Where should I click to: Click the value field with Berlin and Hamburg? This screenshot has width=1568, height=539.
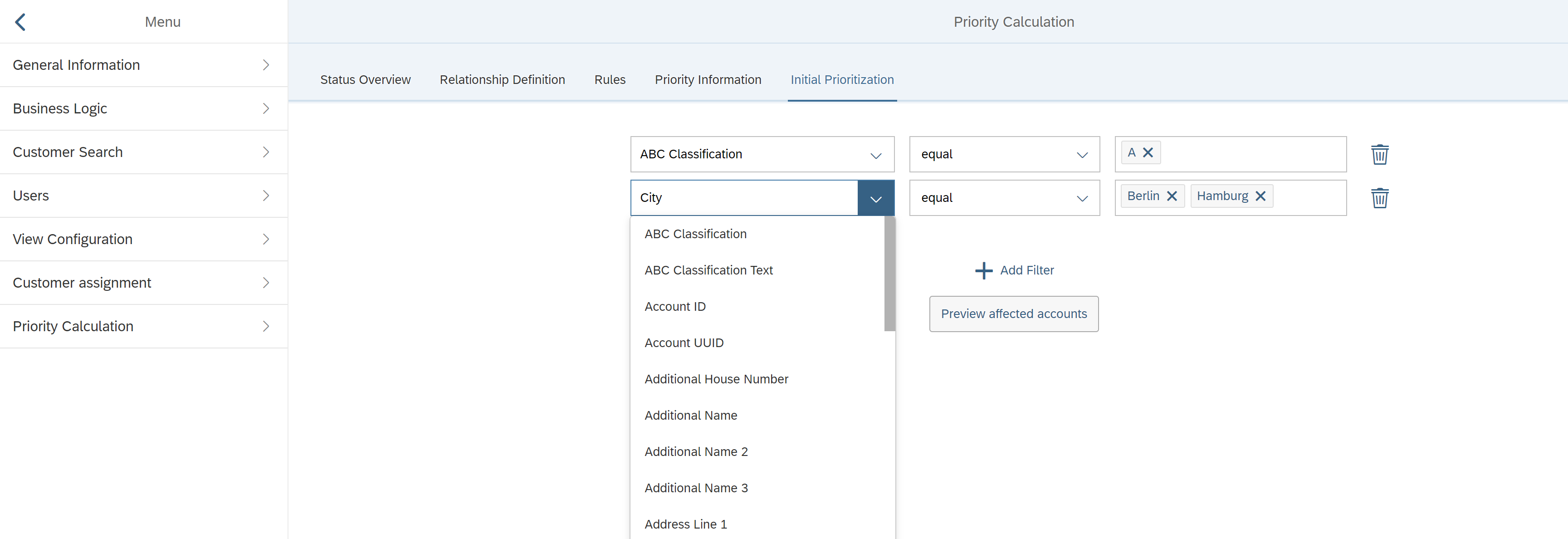pos(1230,198)
